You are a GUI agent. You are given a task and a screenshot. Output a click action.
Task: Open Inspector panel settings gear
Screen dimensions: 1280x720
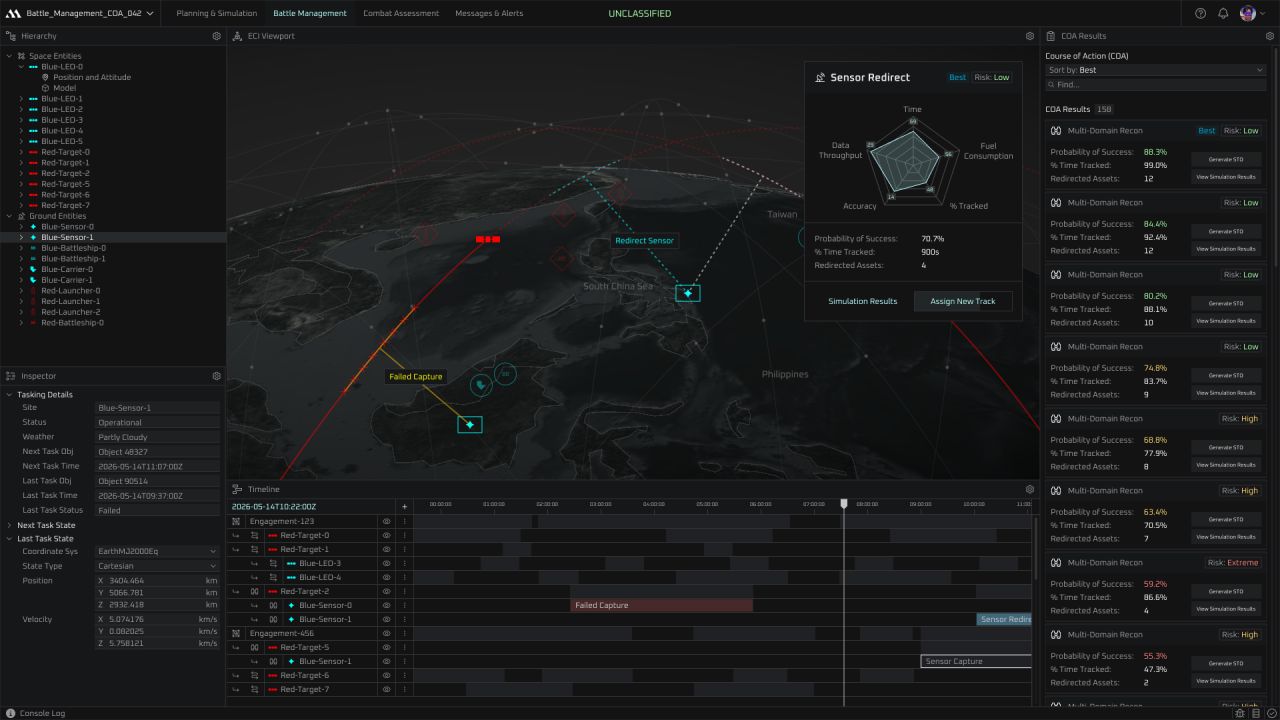point(216,376)
